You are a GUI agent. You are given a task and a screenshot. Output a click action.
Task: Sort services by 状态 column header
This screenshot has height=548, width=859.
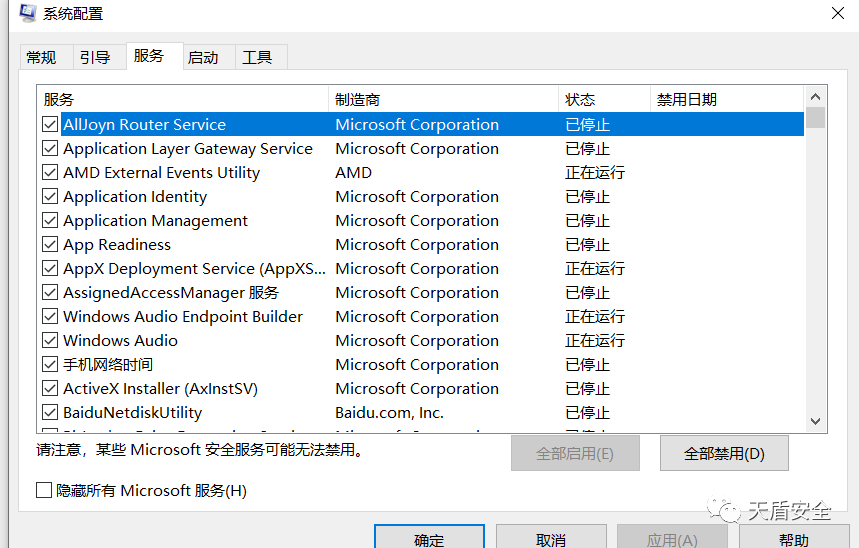[x=603, y=100]
